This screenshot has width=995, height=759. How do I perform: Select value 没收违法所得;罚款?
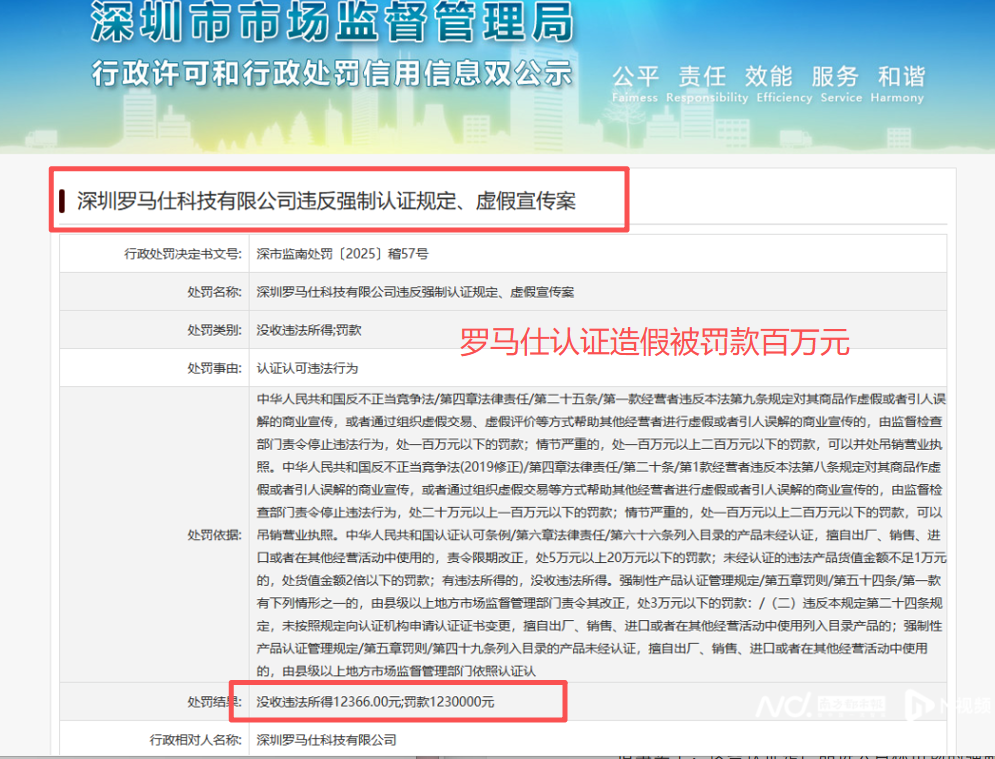pos(309,330)
